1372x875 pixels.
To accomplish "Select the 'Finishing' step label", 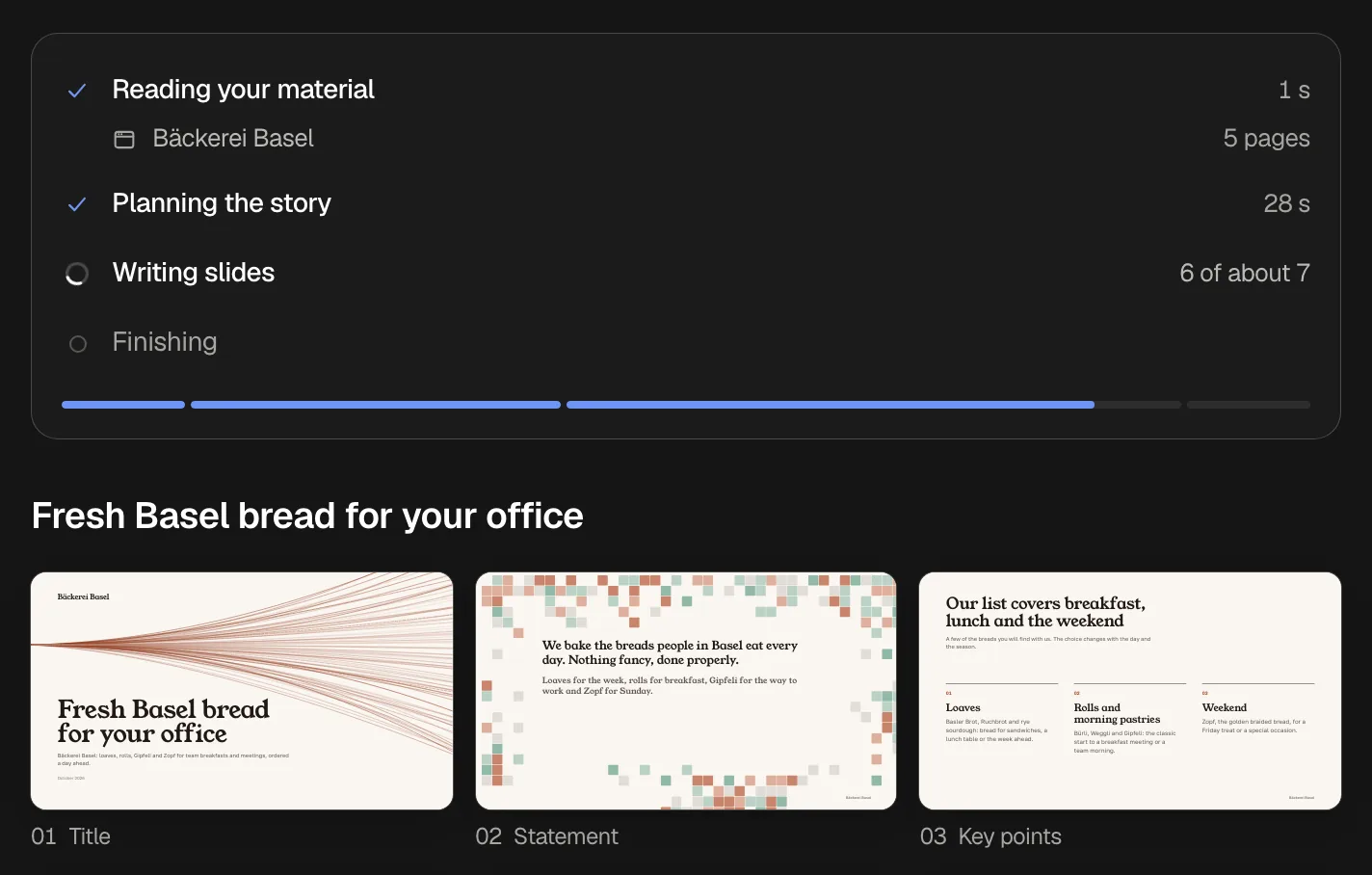I will (x=165, y=342).
